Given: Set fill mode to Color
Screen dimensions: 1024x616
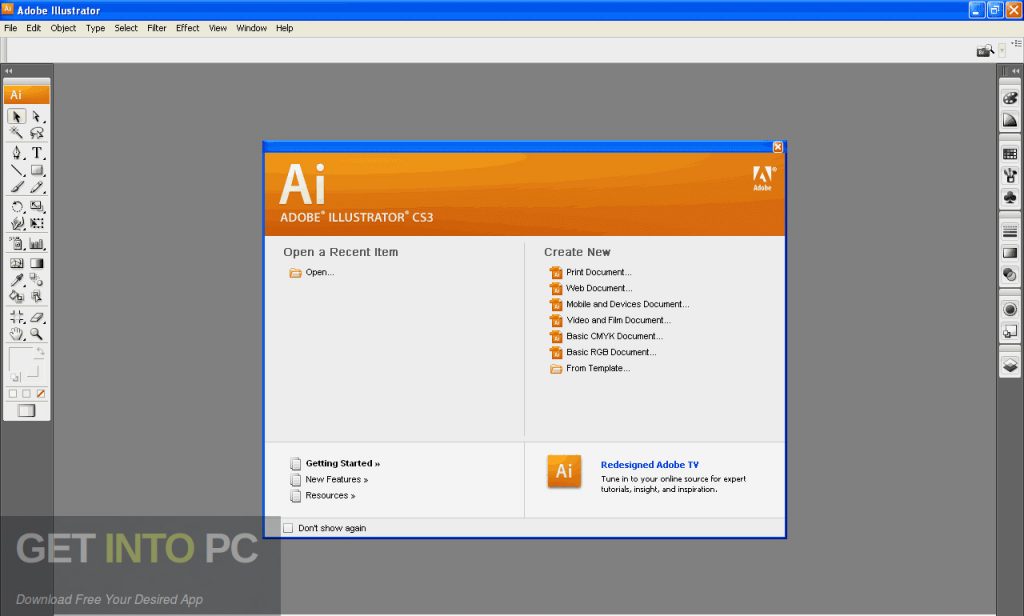Looking at the screenshot, I should [12, 393].
